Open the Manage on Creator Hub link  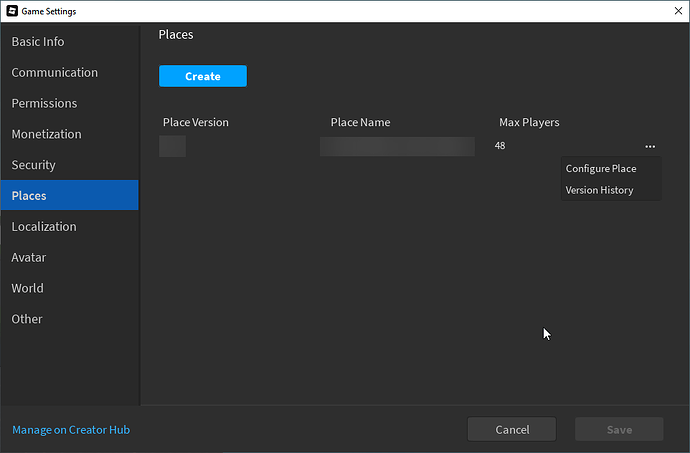[71, 430]
